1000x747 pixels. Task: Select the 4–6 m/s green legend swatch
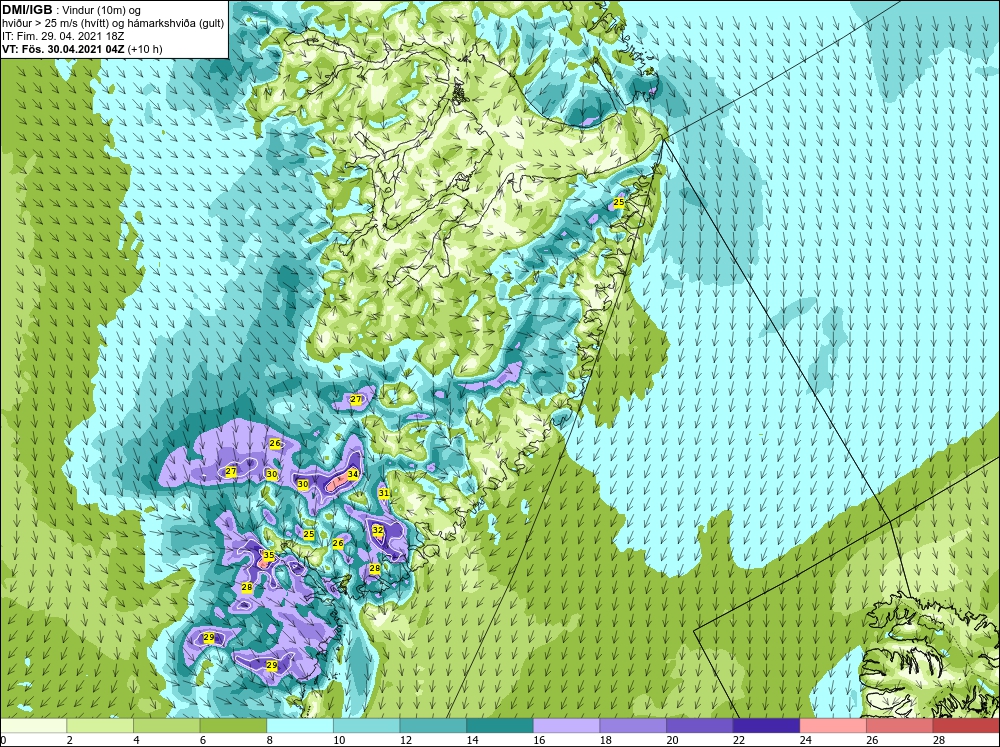pos(166,725)
